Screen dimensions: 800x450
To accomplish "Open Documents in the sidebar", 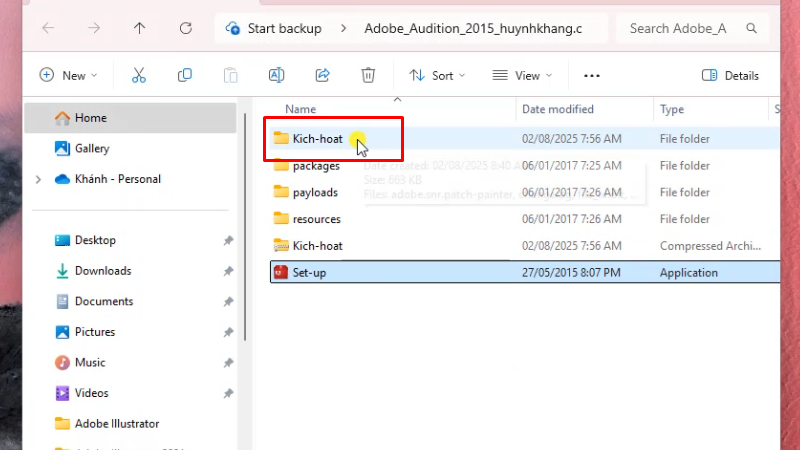I will [x=104, y=302].
